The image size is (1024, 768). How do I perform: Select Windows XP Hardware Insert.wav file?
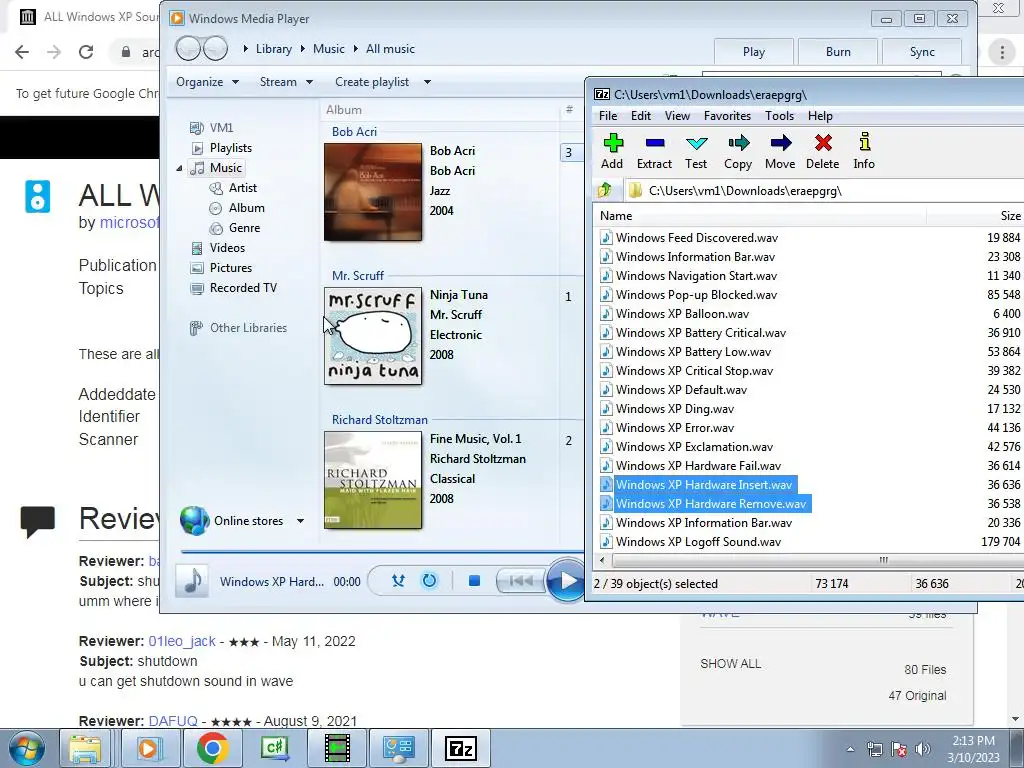tap(703, 485)
